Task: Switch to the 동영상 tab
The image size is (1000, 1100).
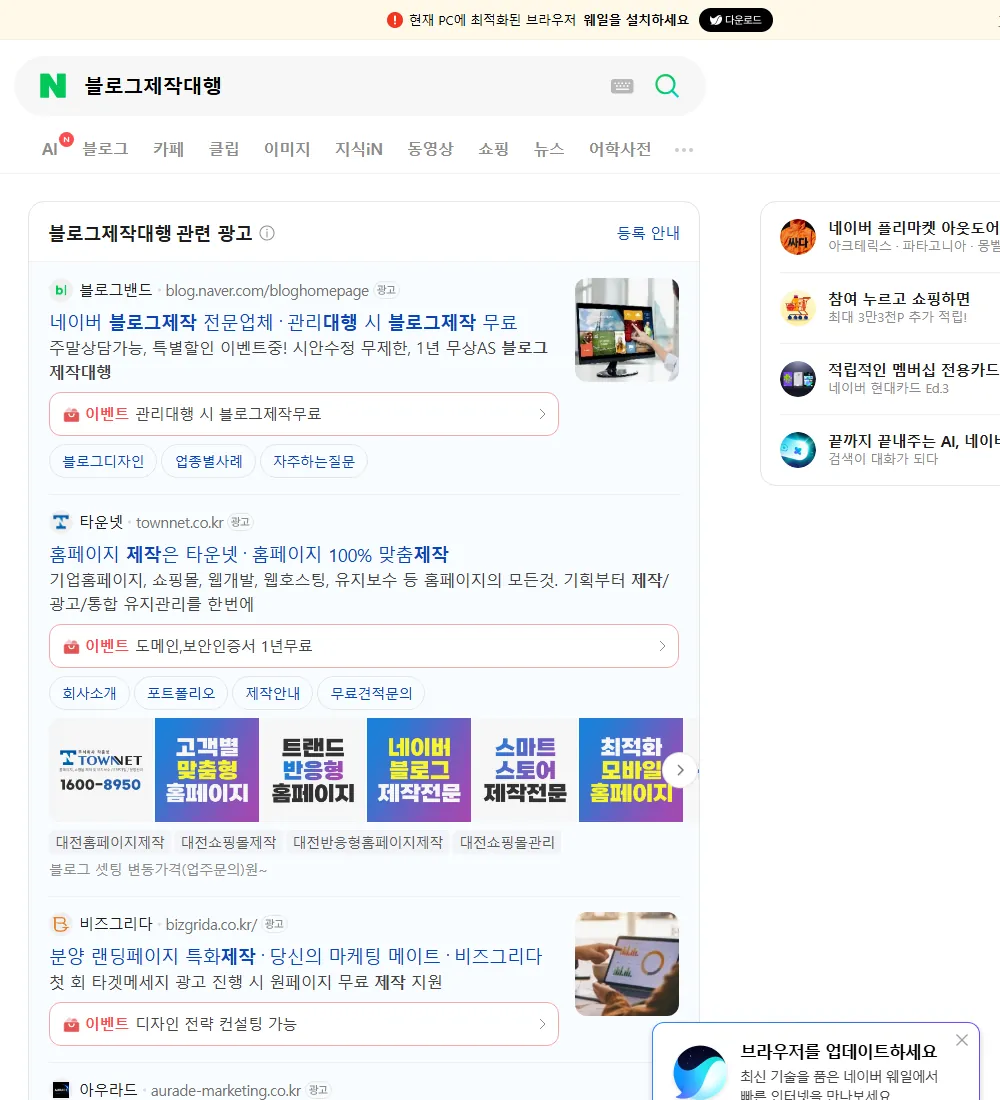Action: (x=430, y=149)
